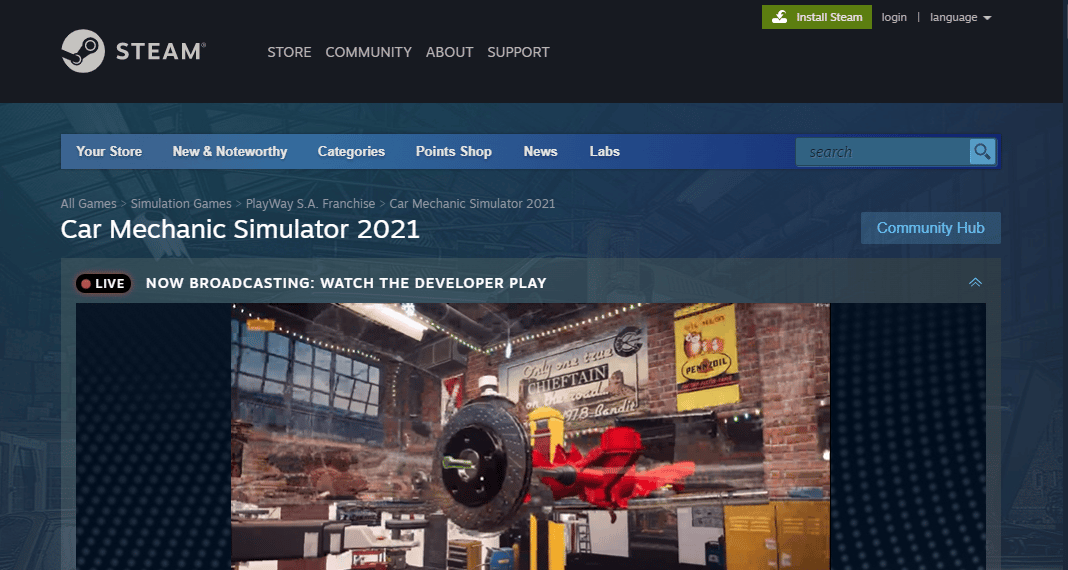Open the SUPPORT page
1068x570 pixels.
point(518,52)
